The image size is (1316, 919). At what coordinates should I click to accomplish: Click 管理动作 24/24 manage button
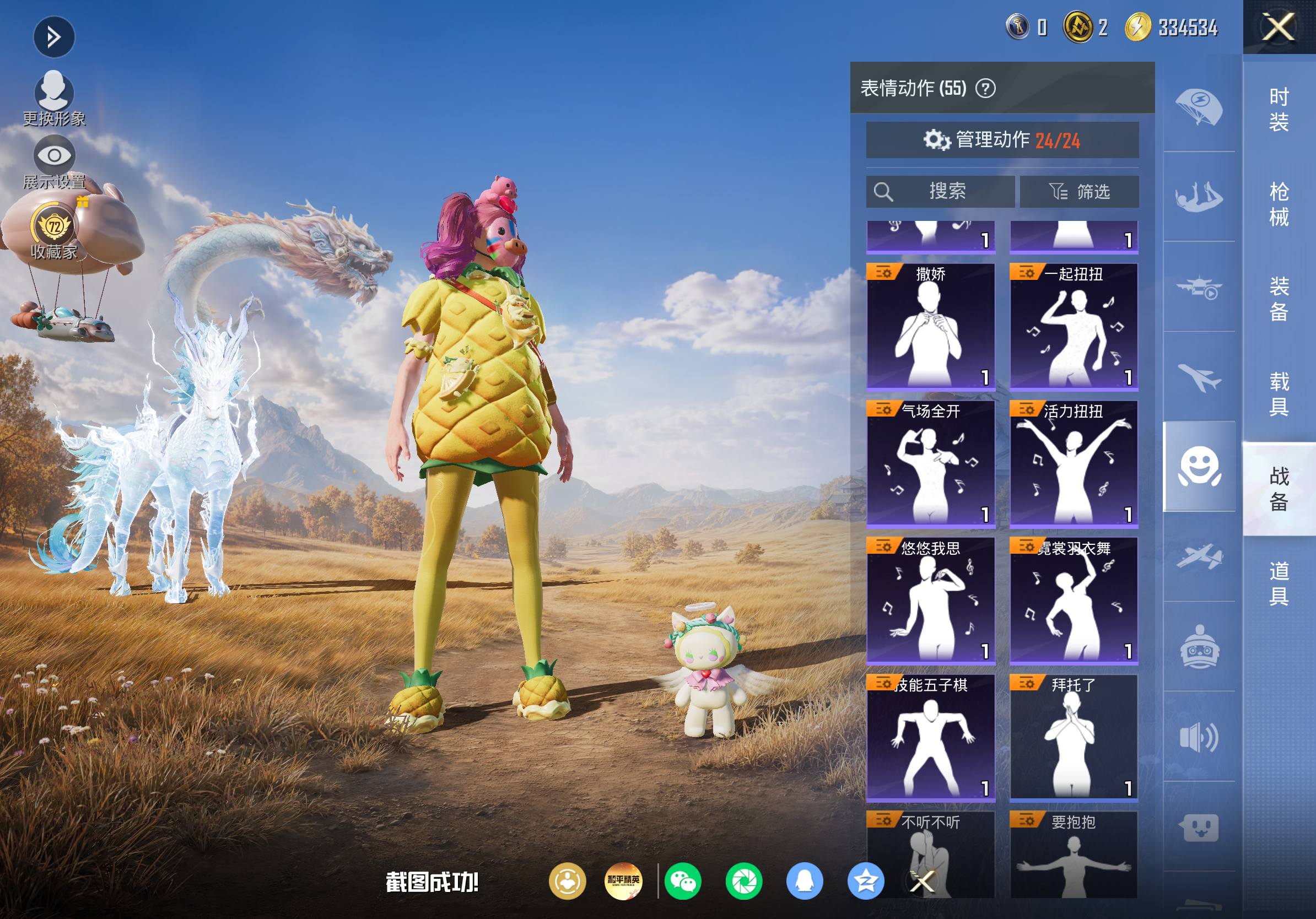click(1002, 140)
